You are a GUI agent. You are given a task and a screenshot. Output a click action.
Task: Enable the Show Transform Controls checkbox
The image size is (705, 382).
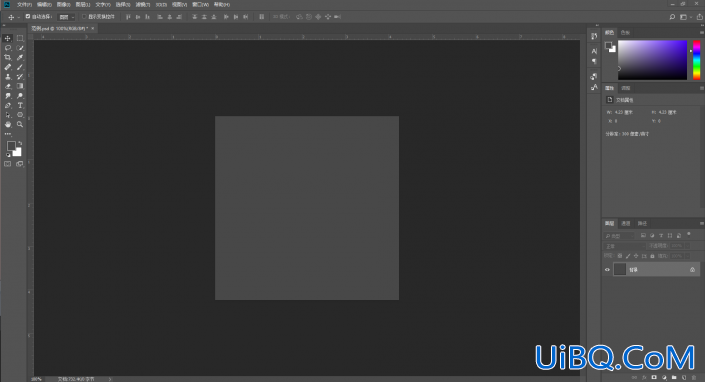tap(84, 17)
